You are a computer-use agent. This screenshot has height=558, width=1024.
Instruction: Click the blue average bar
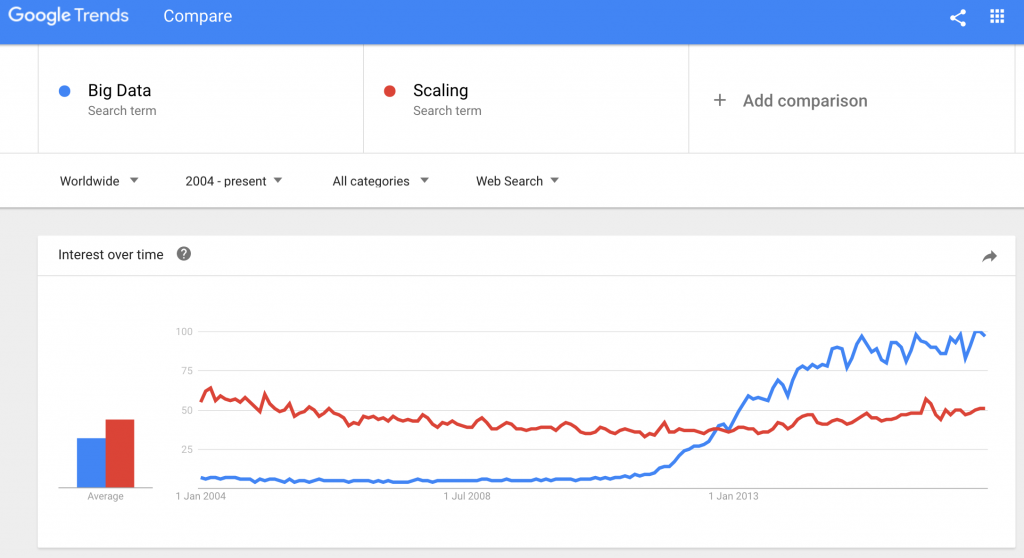coord(91,463)
